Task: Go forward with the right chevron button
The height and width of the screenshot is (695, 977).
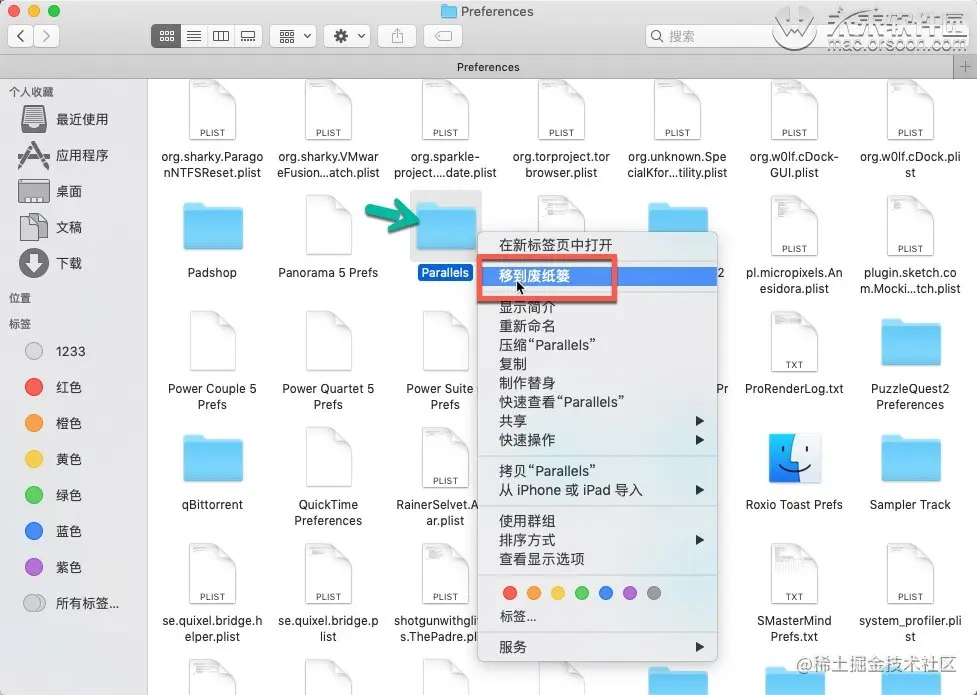Action: click(47, 36)
